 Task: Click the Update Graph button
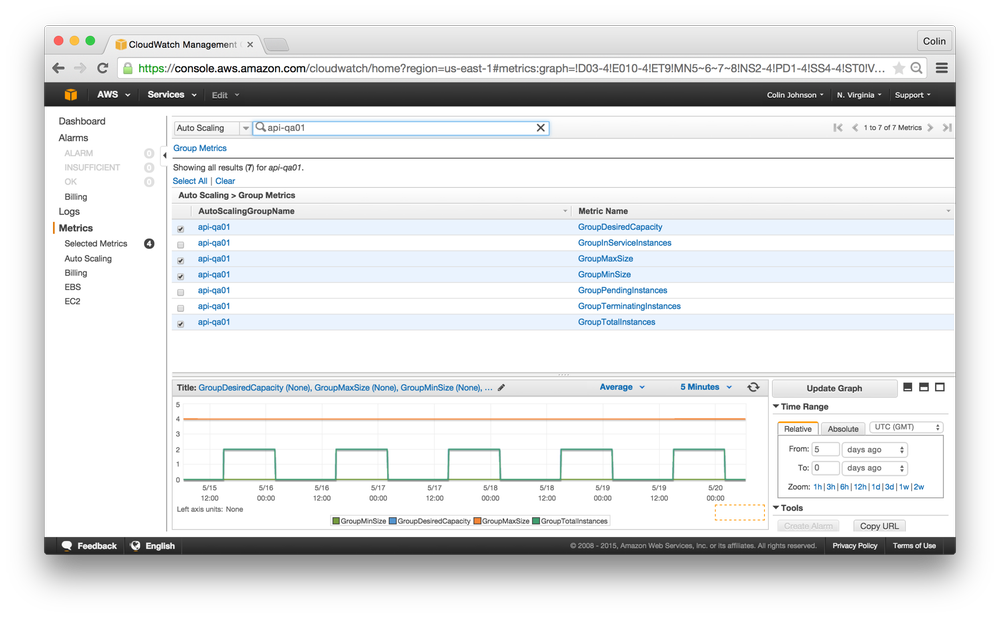tap(834, 388)
